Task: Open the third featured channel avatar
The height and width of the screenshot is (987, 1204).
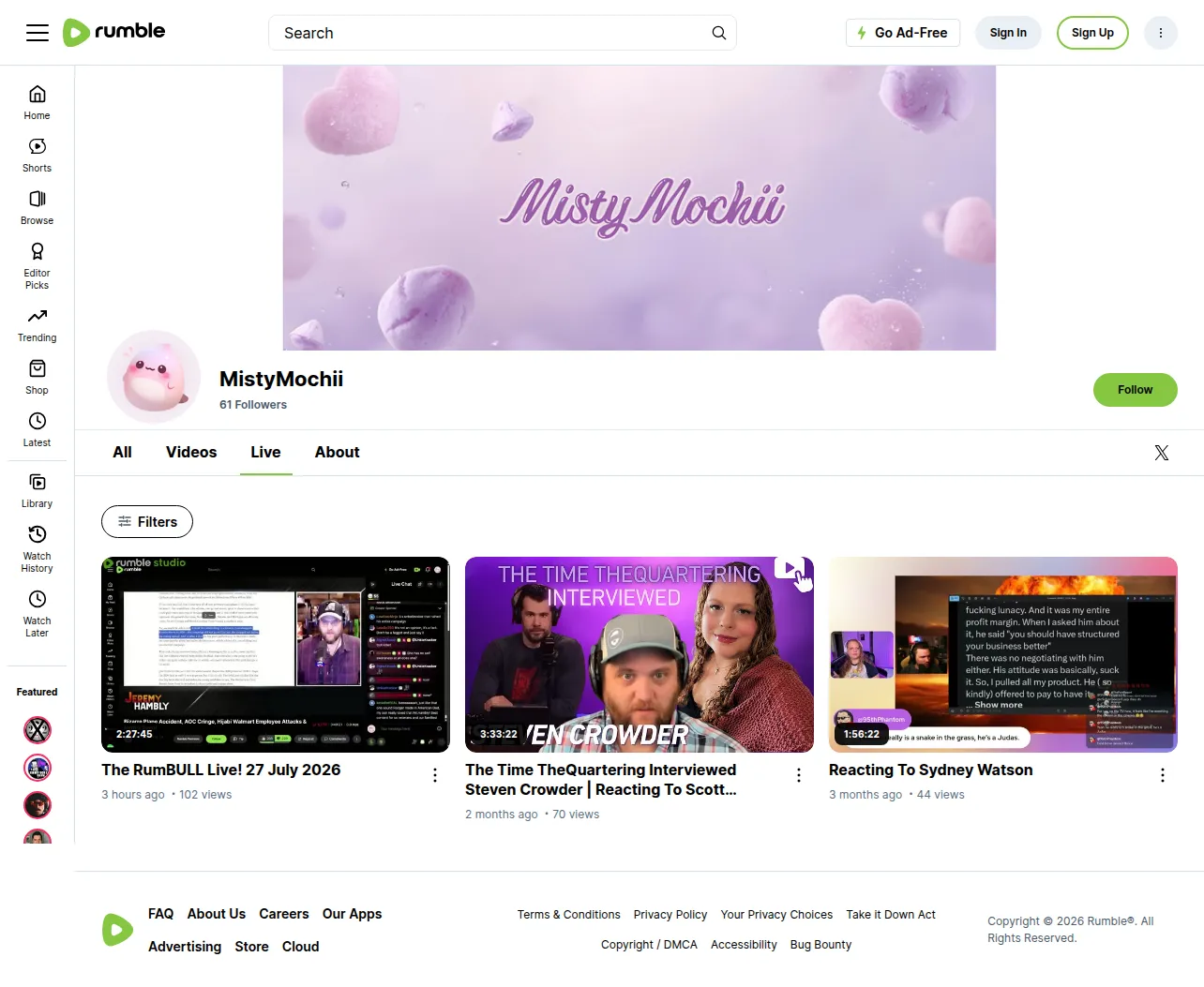Action: click(x=38, y=805)
